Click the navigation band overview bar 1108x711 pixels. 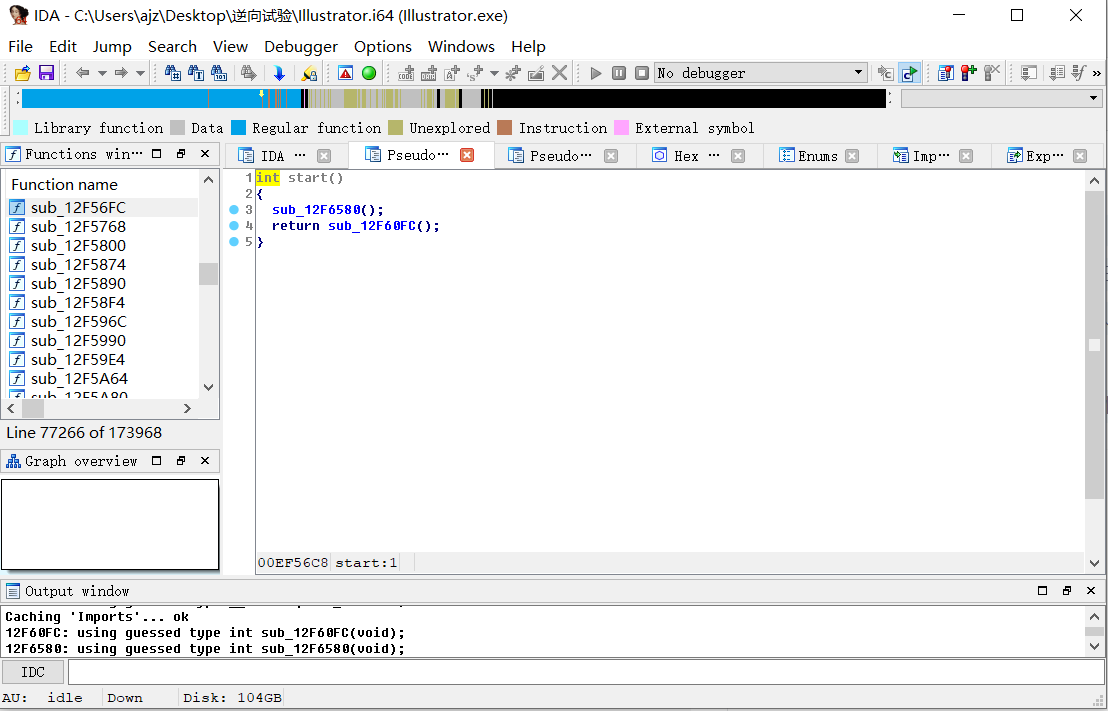(x=454, y=98)
